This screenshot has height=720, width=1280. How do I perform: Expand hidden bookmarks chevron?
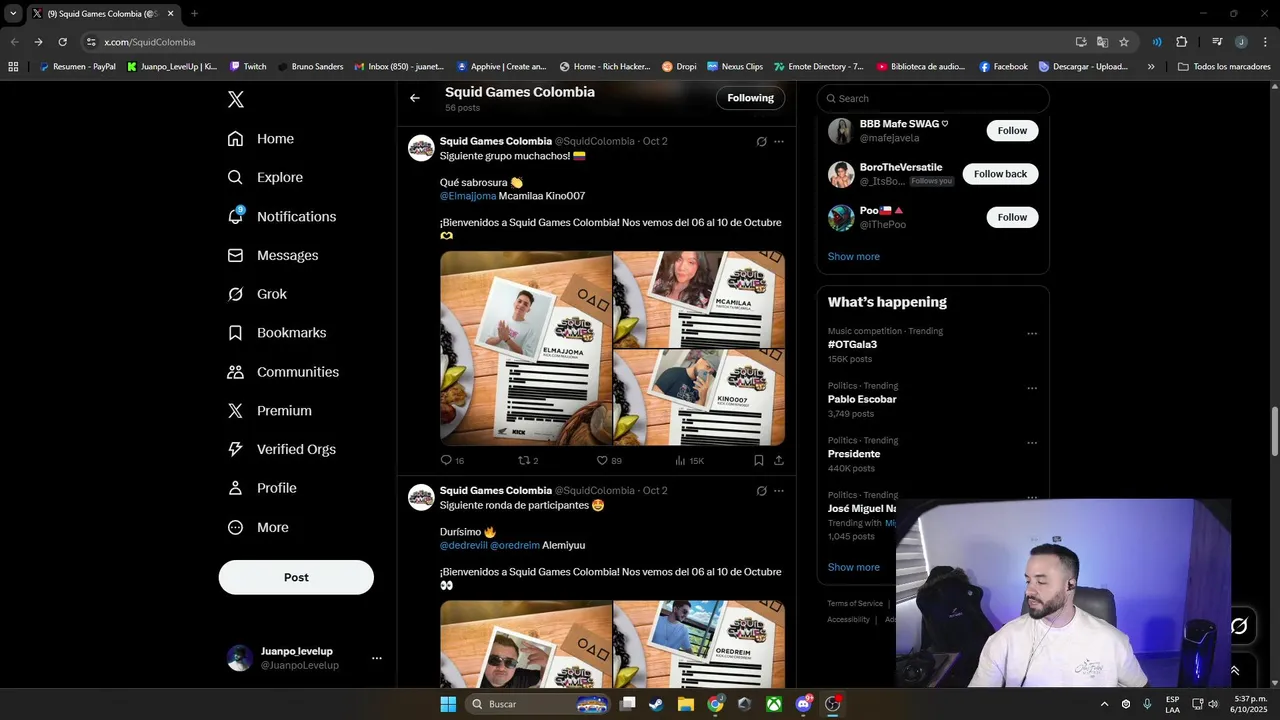(x=1151, y=66)
